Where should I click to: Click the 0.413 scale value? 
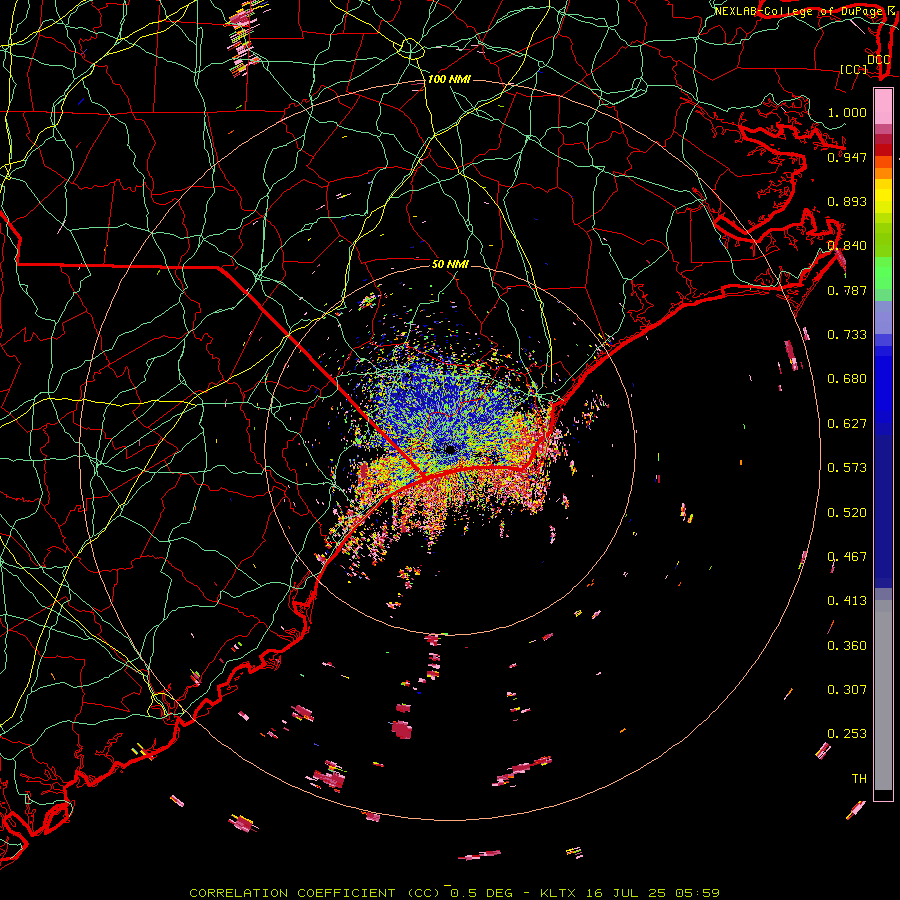pyautogui.click(x=847, y=601)
